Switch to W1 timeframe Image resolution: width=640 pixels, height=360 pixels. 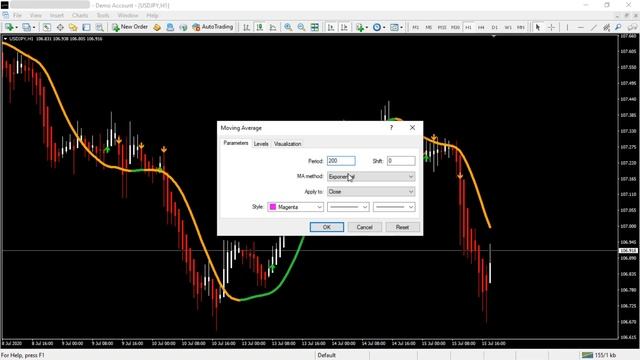508,27
